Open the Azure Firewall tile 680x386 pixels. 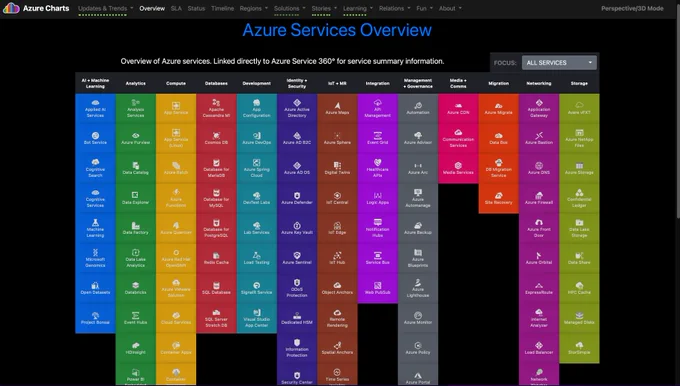point(539,198)
